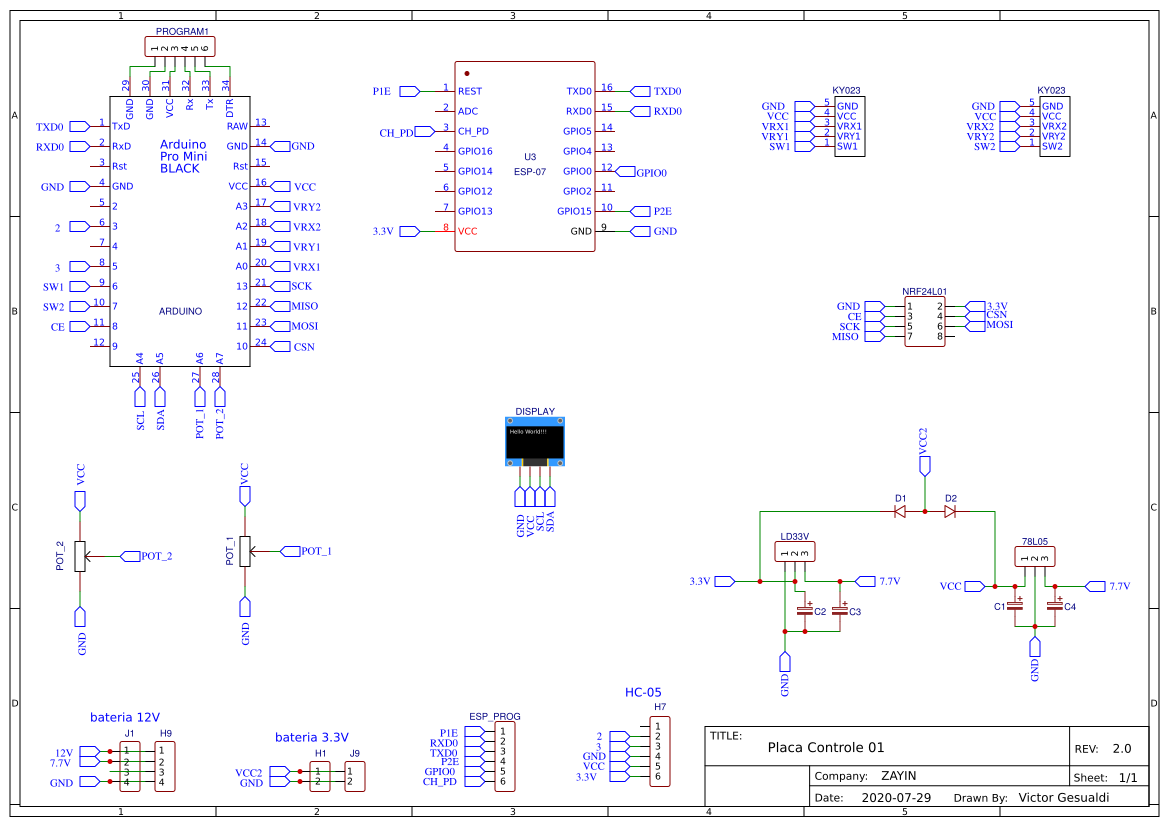Click the 'ESP-07' label inside U3
Image resolution: width=1169 pixels, height=827 pixels.
click(x=530, y=172)
